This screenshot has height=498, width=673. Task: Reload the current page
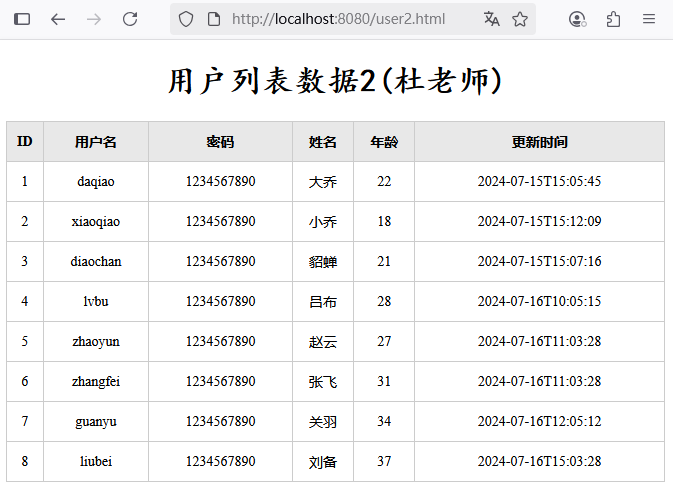point(130,19)
